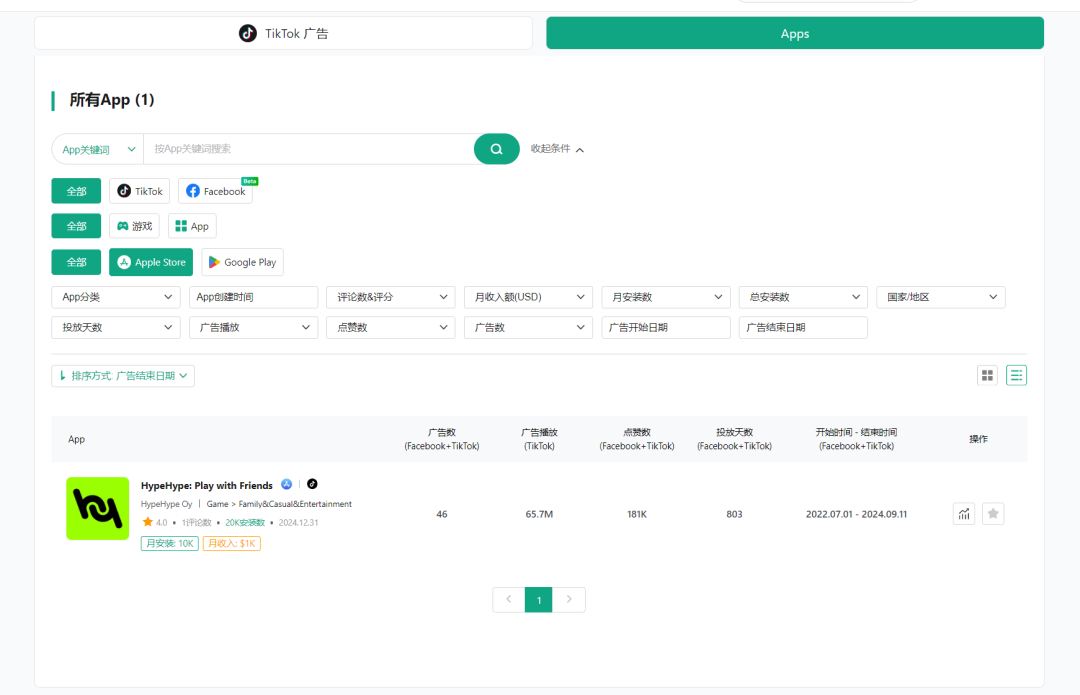
Task: Select page 1 in pagination
Action: click(x=539, y=599)
